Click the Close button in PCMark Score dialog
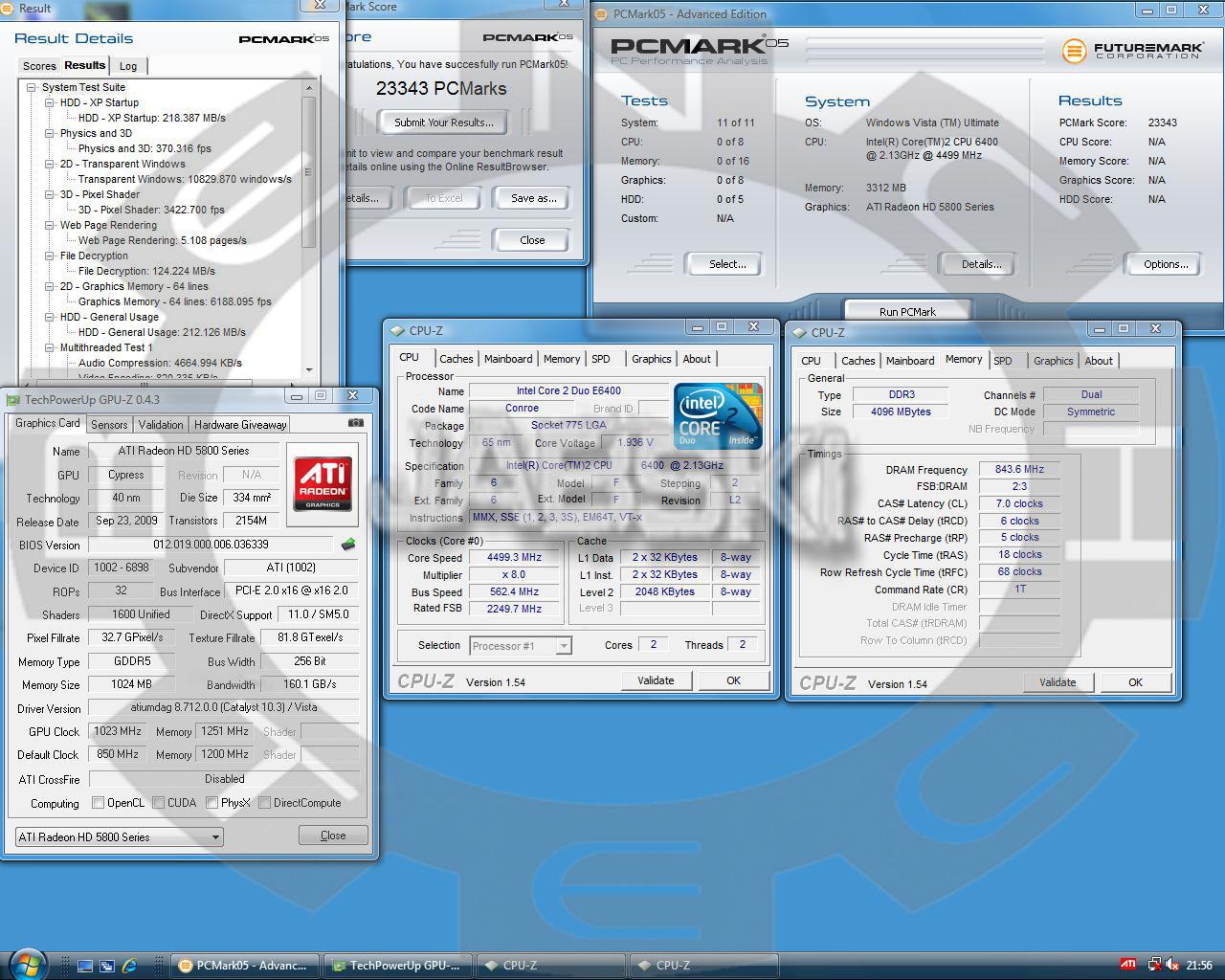This screenshot has height=980, width=1225. tap(532, 240)
